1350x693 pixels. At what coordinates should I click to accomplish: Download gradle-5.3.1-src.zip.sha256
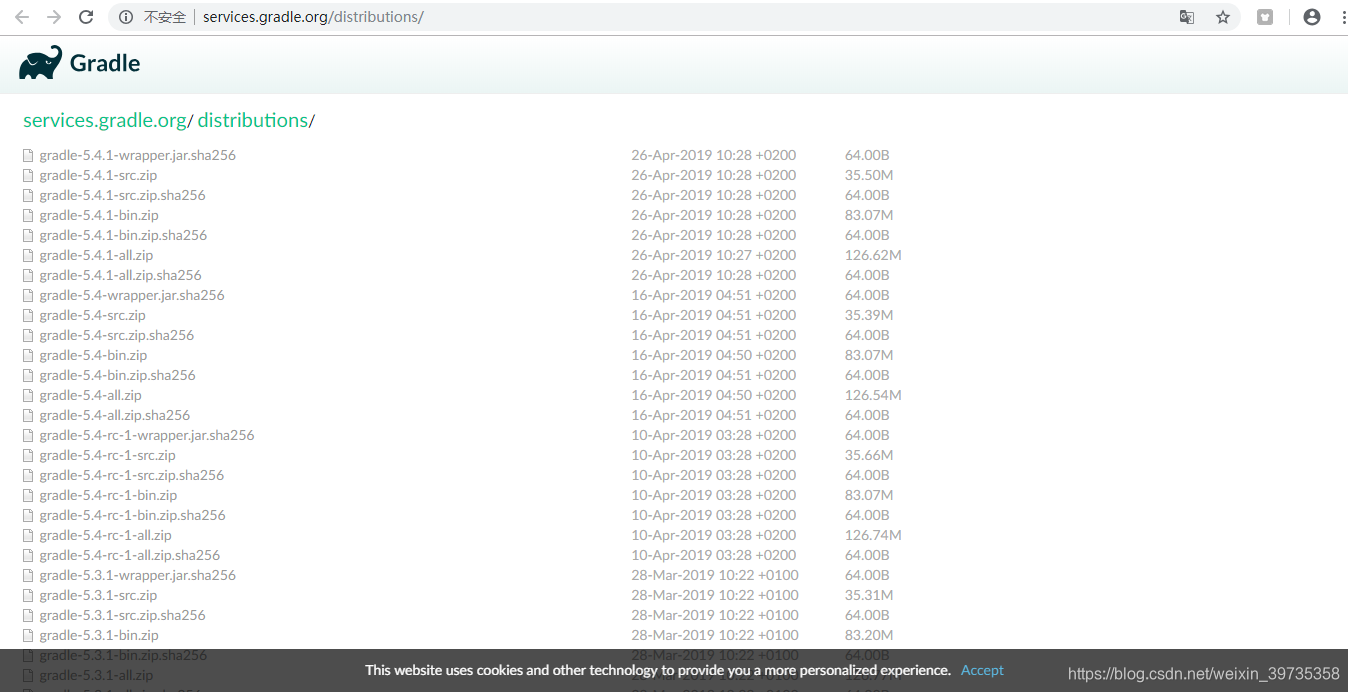[122, 615]
